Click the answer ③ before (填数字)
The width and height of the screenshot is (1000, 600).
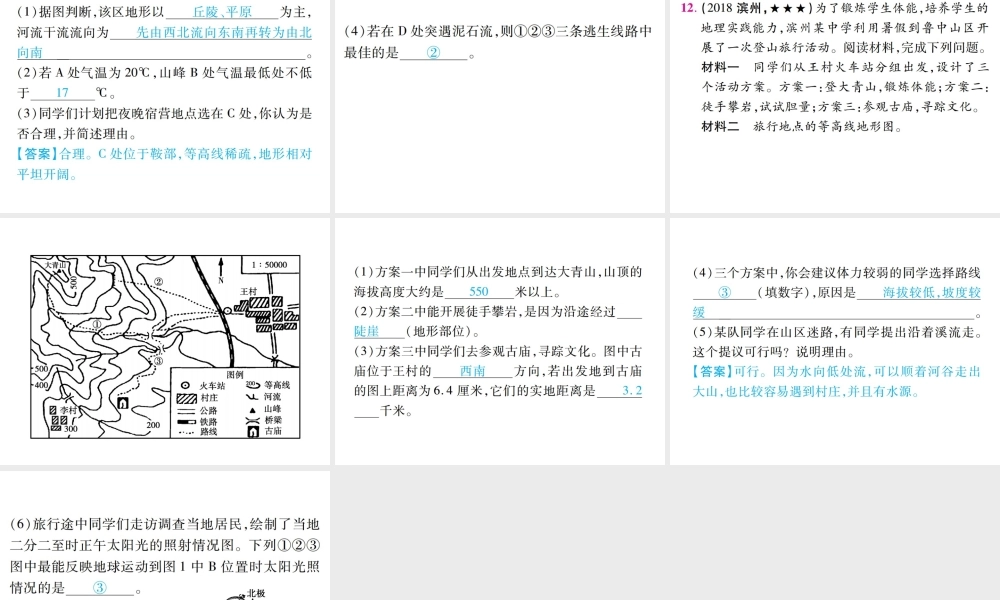(724, 292)
